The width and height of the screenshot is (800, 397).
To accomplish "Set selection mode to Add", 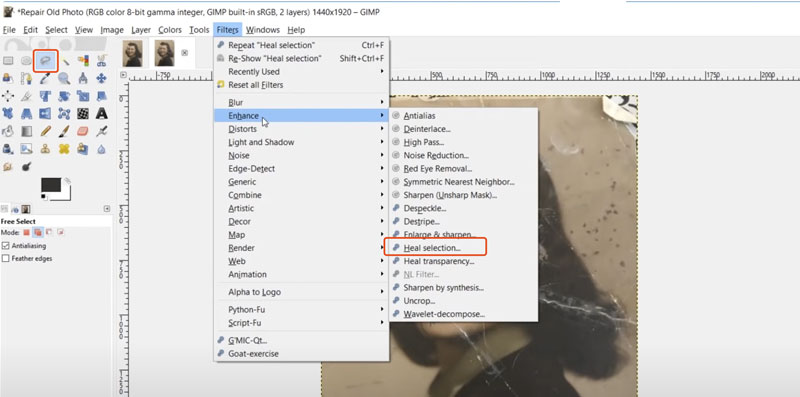I will pyautogui.click(x=38, y=232).
